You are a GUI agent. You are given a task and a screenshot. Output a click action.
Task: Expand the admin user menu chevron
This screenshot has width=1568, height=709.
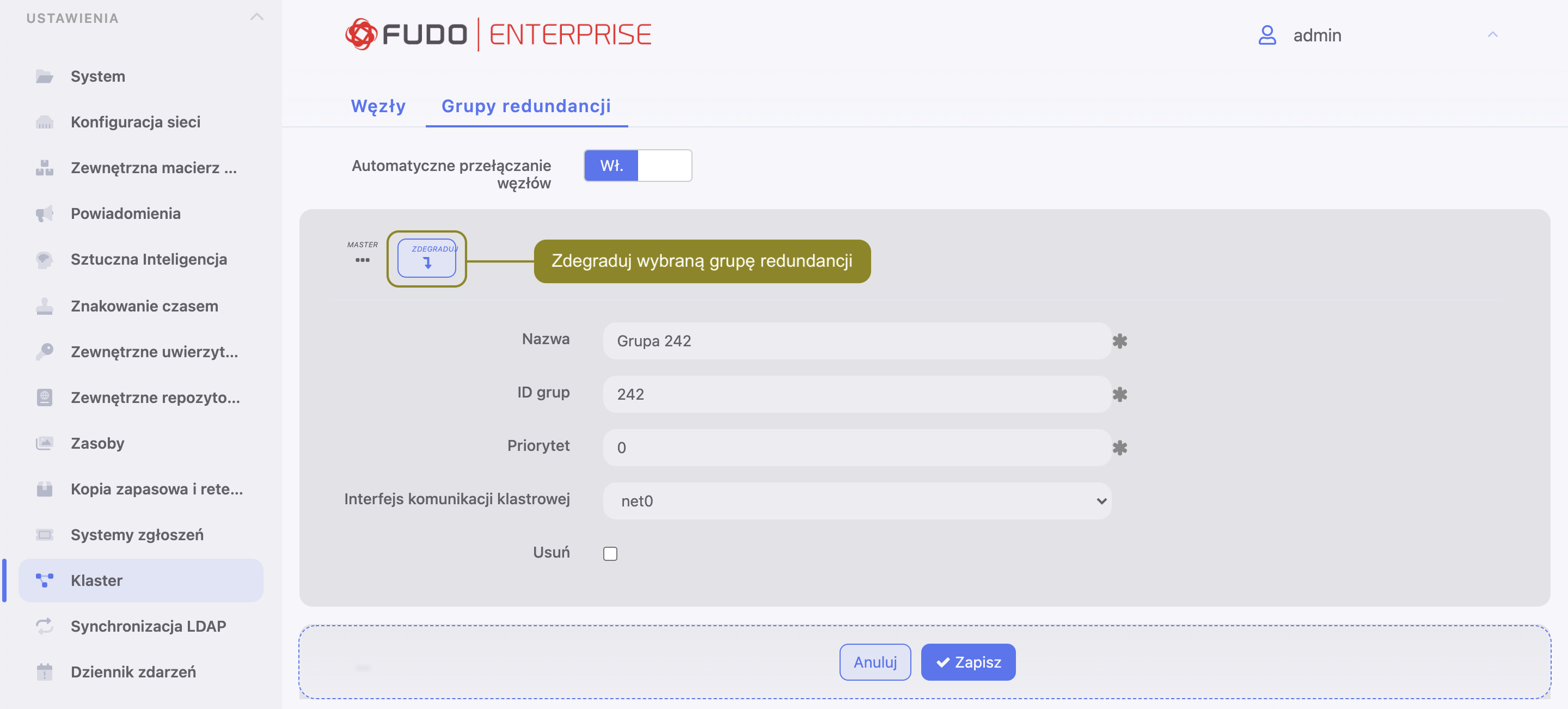1492,35
